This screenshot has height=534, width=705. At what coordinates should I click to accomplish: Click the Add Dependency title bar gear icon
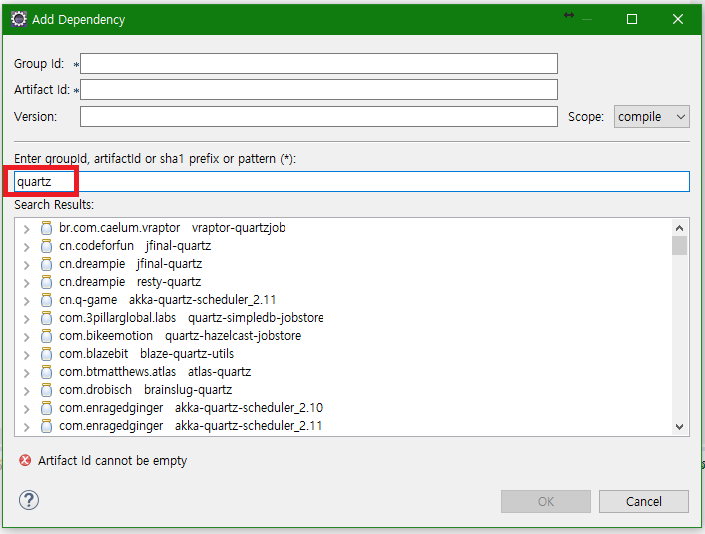tap(19, 19)
